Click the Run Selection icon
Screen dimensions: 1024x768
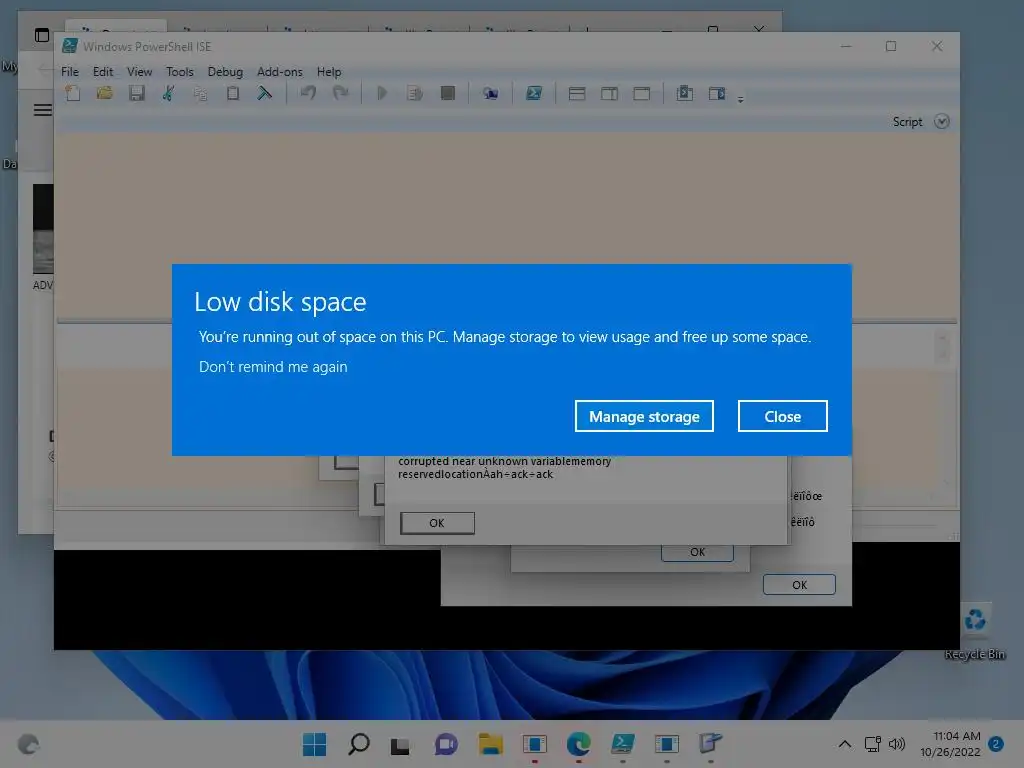415,93
